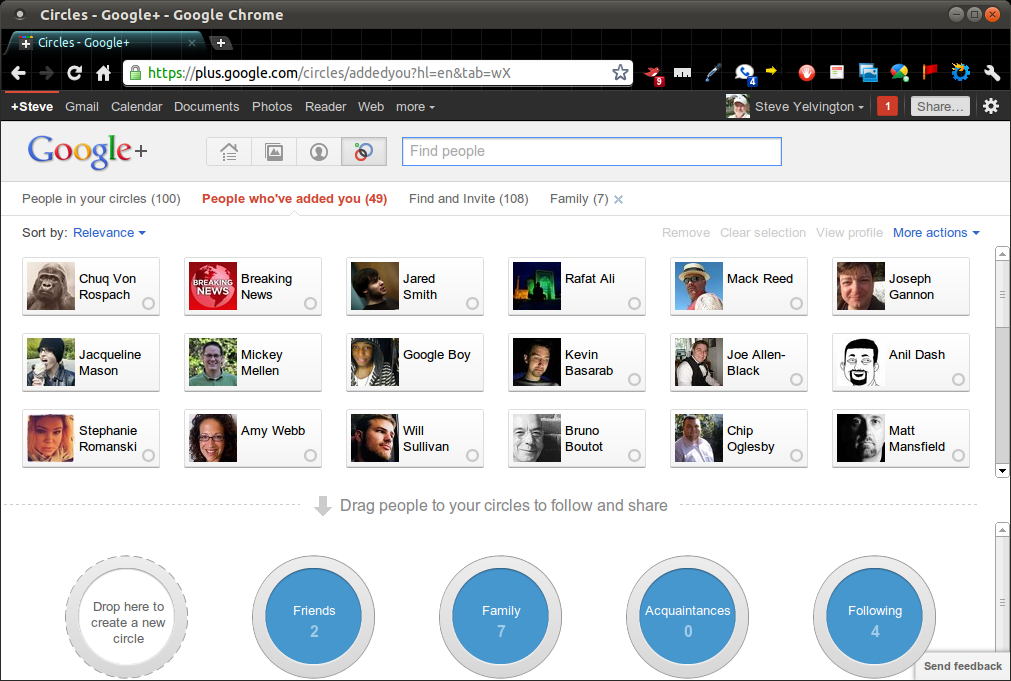Click the screenshot windows extension icon
The image size is (1011, 681).
(868, 73)
